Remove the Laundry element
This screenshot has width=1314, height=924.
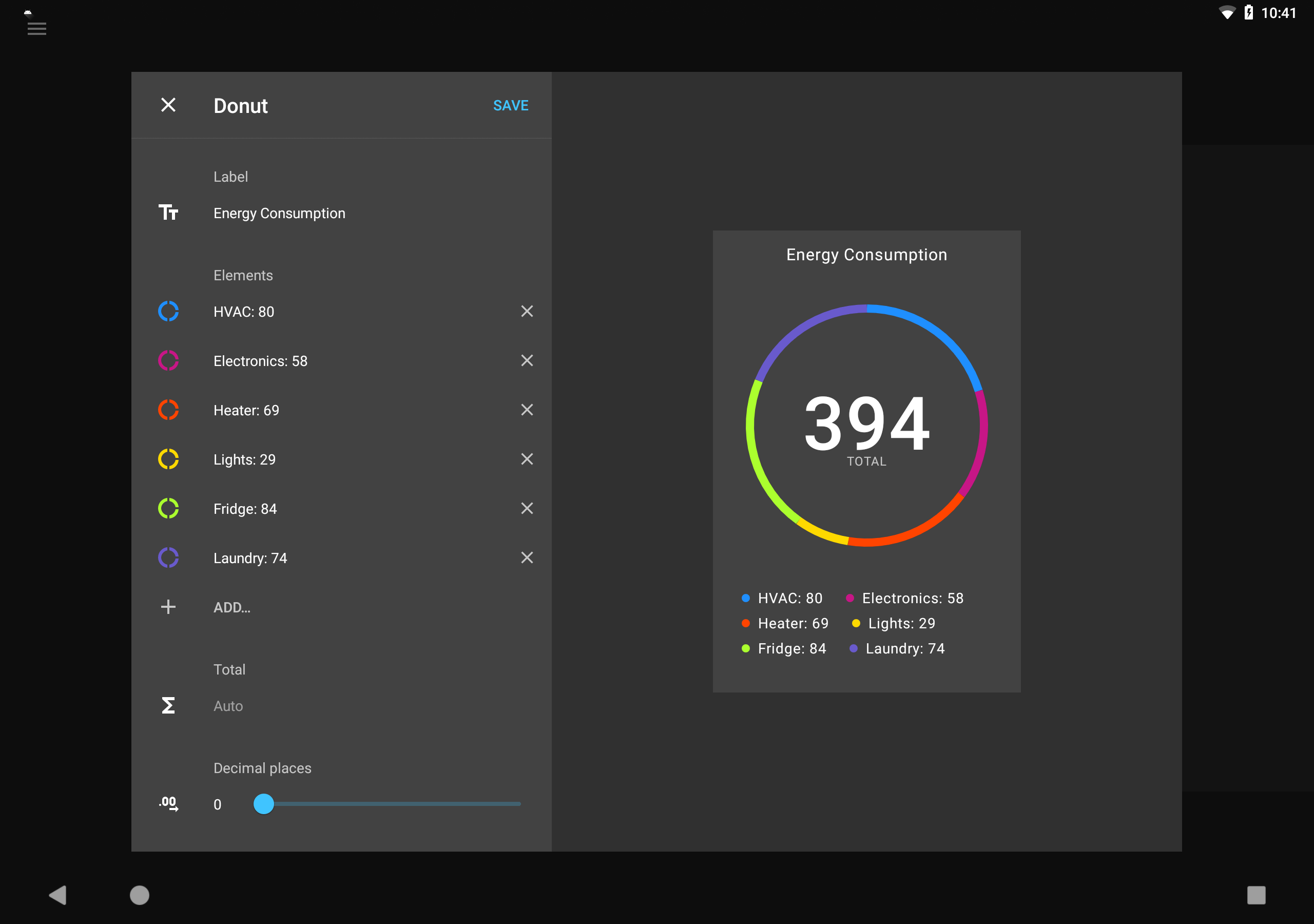(x=528, y=558)
